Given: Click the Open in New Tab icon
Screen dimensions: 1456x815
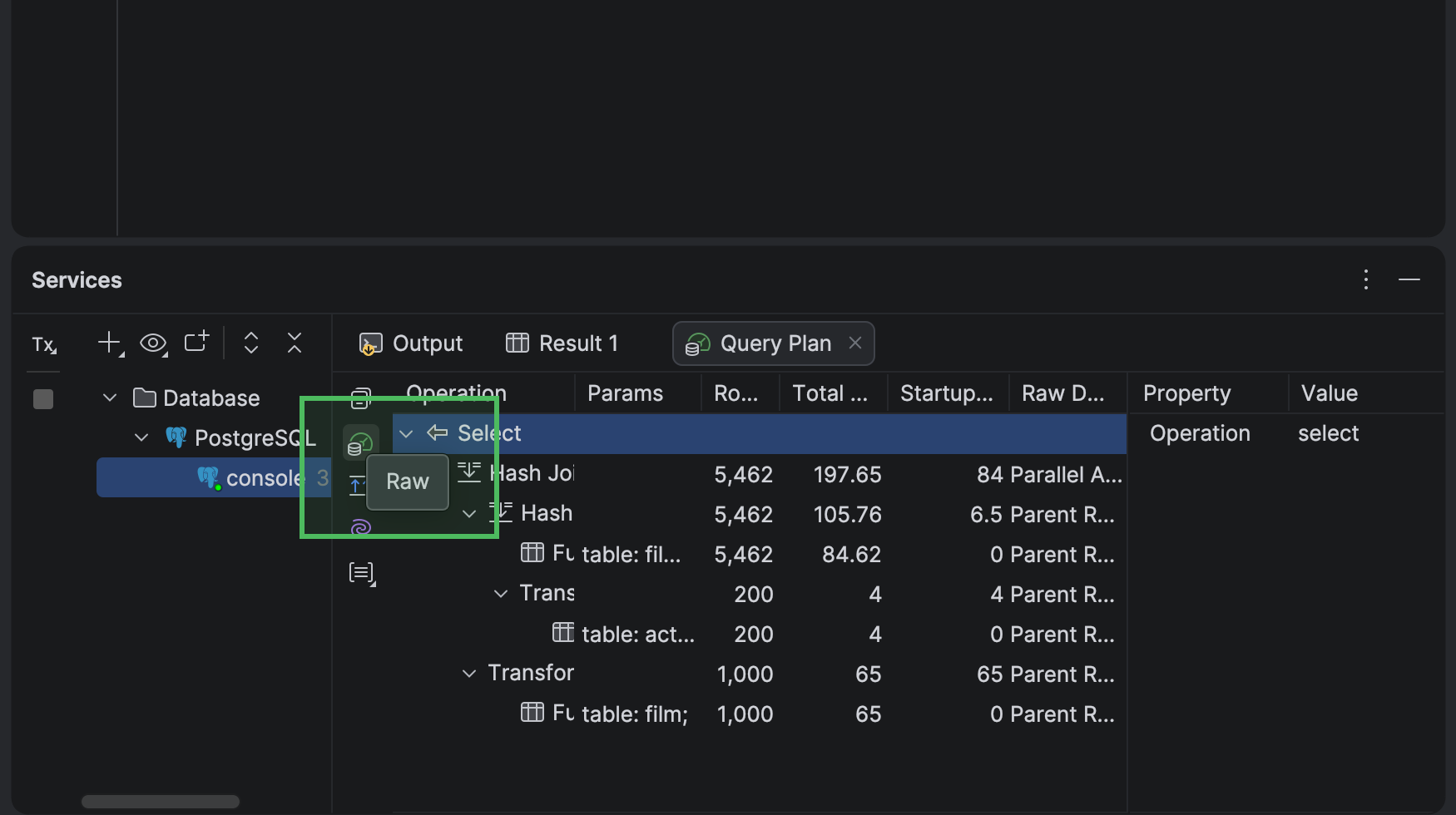Looking at the screenshot, I should [197, 342].
